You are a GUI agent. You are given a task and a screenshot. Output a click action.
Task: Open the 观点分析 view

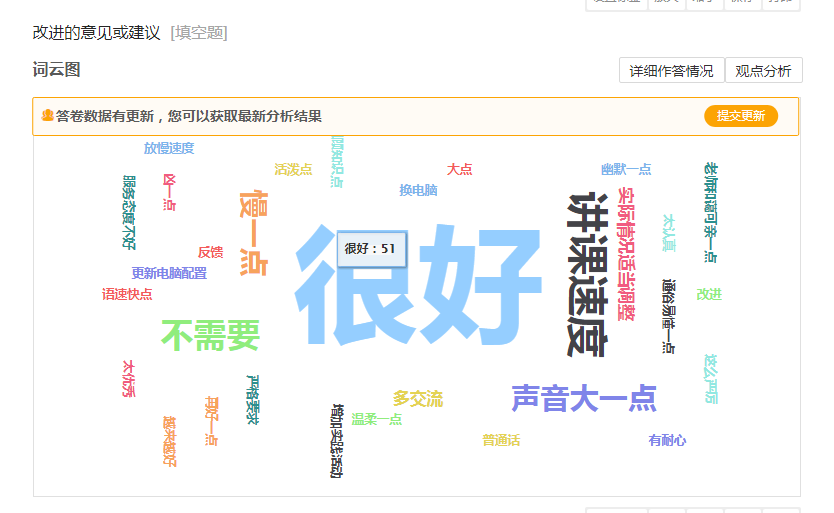(763, 71)
